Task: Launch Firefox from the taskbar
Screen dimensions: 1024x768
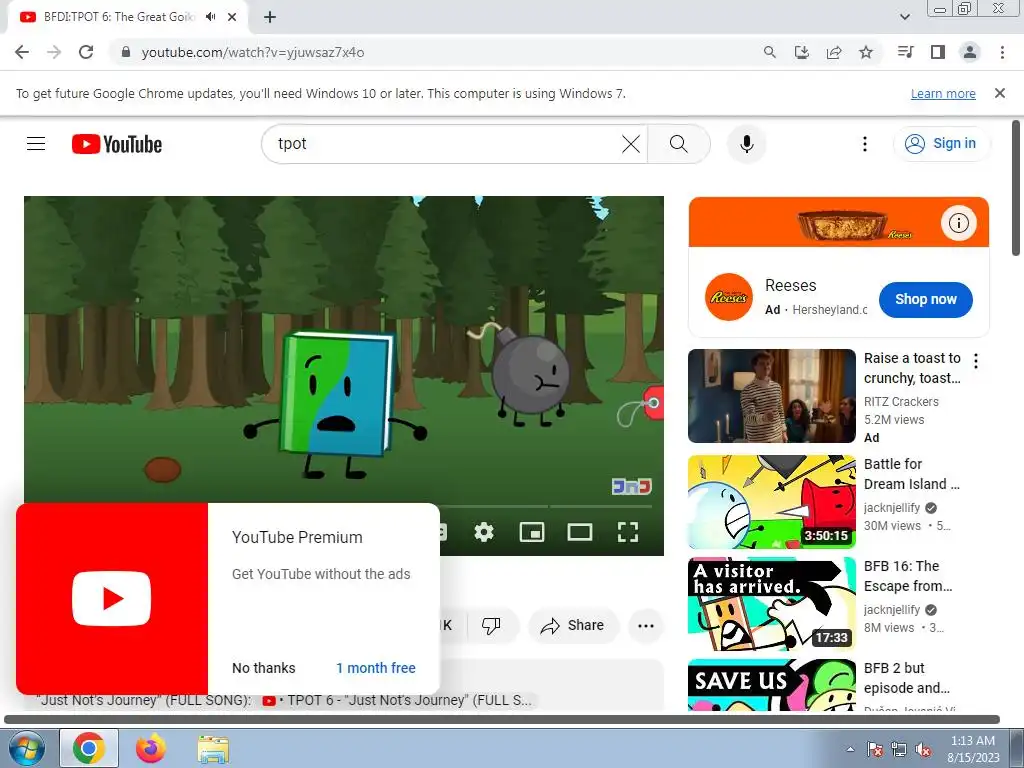Action: (151, 748)
